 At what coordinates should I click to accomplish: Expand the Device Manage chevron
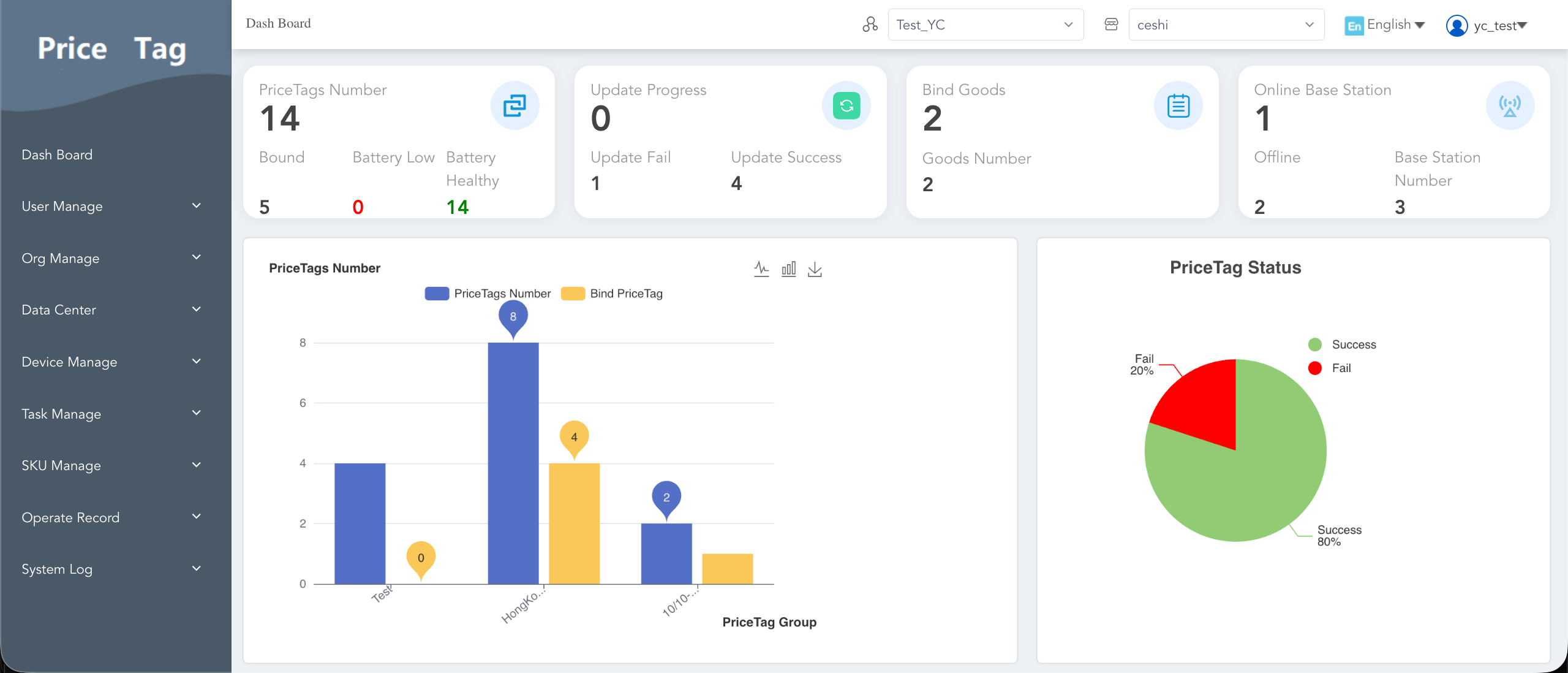click(x=197, y=362)
